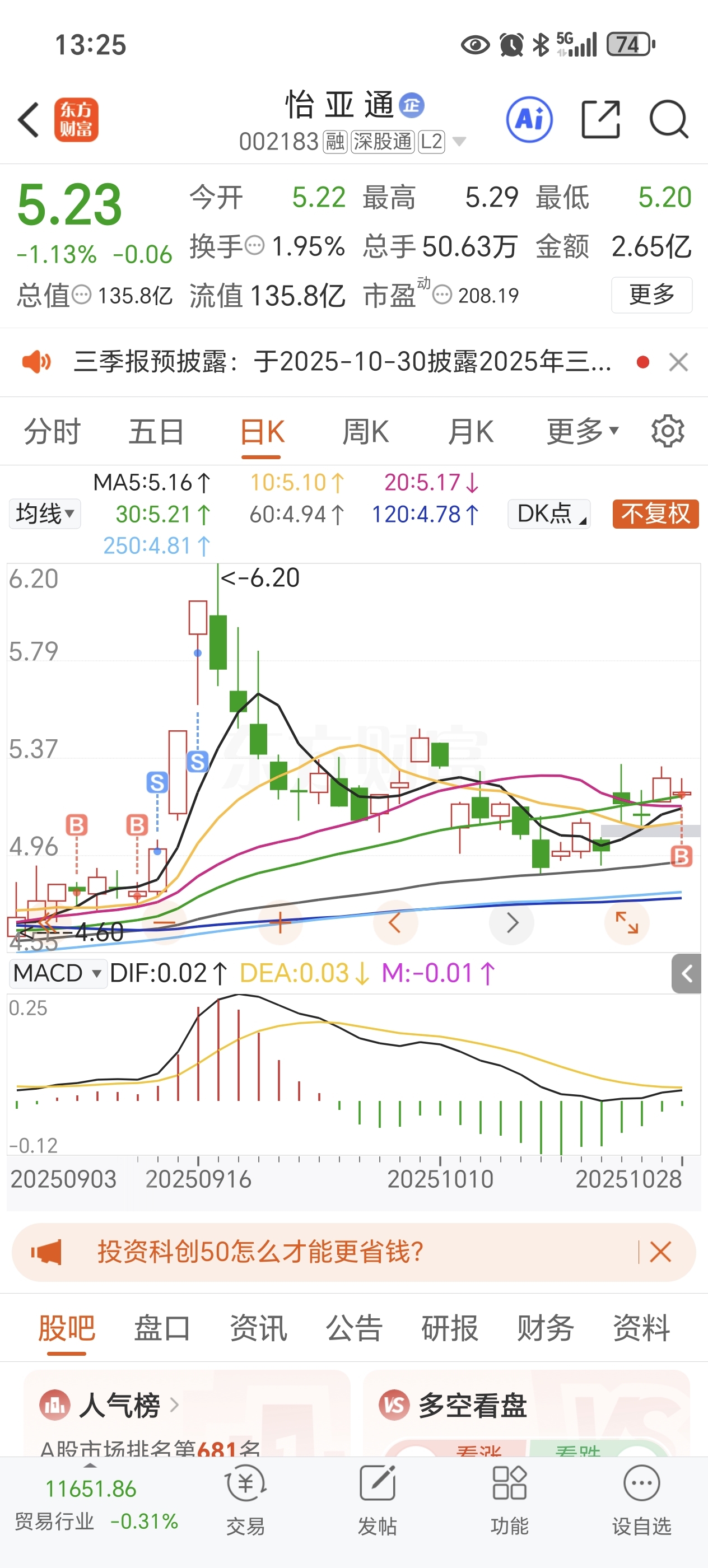Read the 三季报预披露 announcement text
Viewport: 708px width, 1568px height.
343,362
